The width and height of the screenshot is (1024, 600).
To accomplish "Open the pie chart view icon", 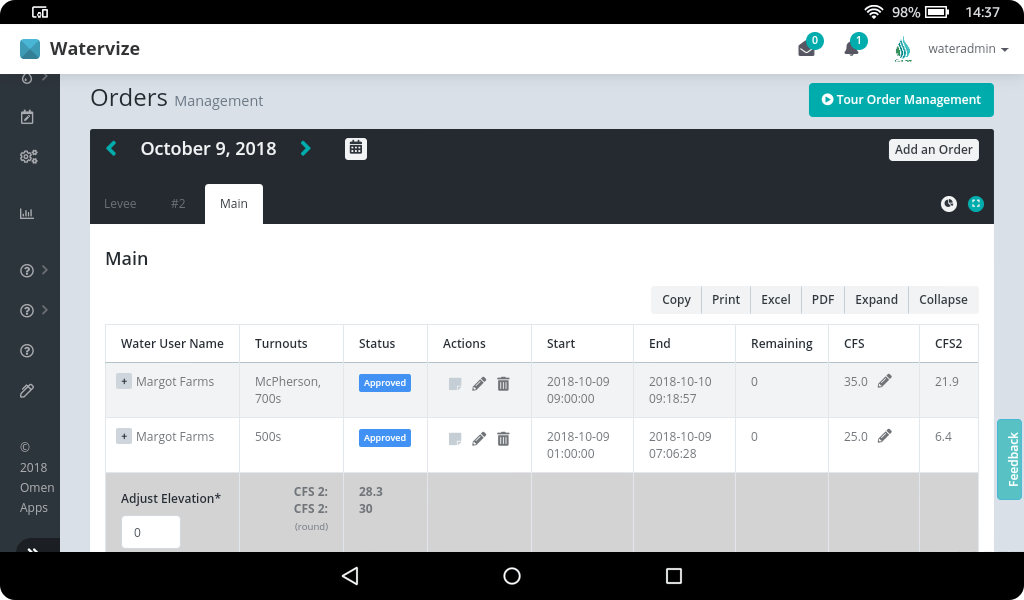I will click(x=949, y=204).
